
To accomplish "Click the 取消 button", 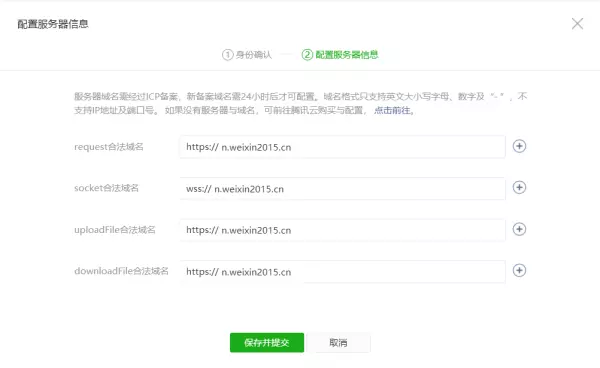I will (338, 343).
